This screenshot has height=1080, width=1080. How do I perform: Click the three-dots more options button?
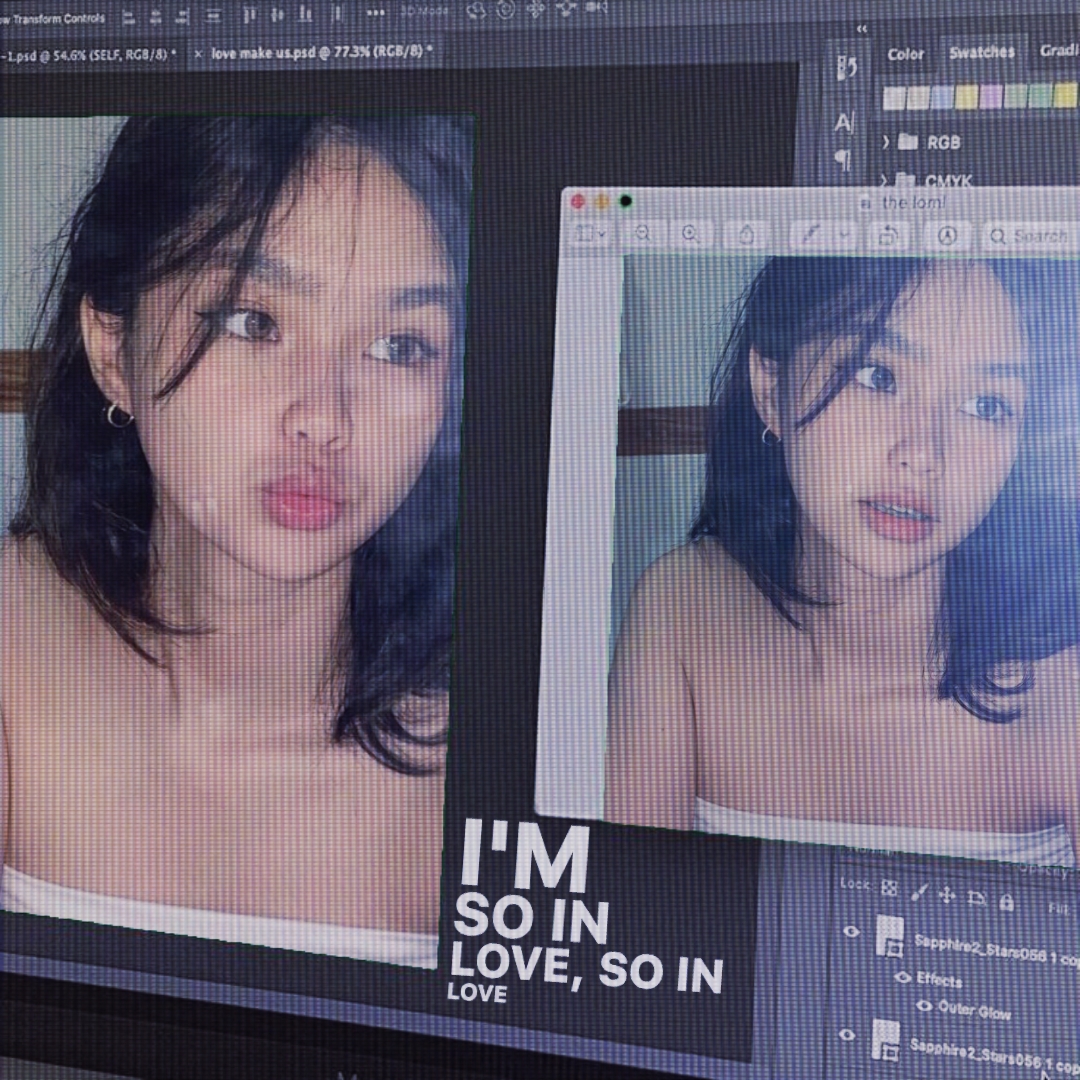375,12
